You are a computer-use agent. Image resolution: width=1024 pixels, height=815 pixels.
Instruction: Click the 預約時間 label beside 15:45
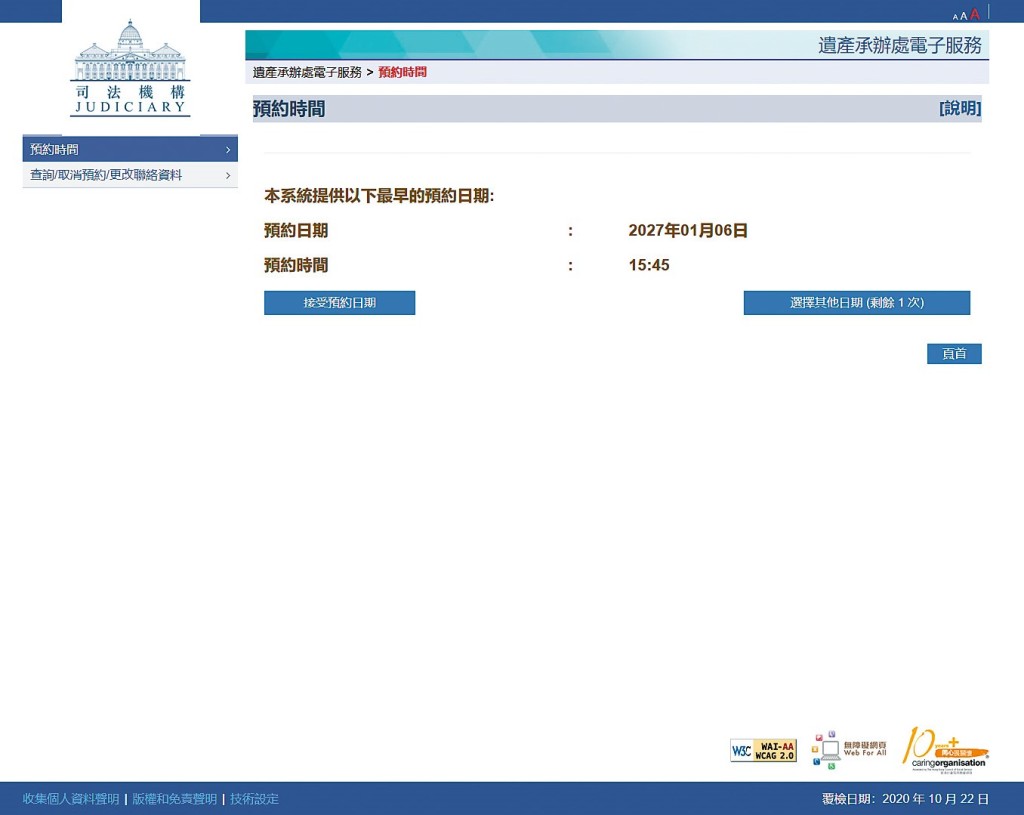point(296,265)
